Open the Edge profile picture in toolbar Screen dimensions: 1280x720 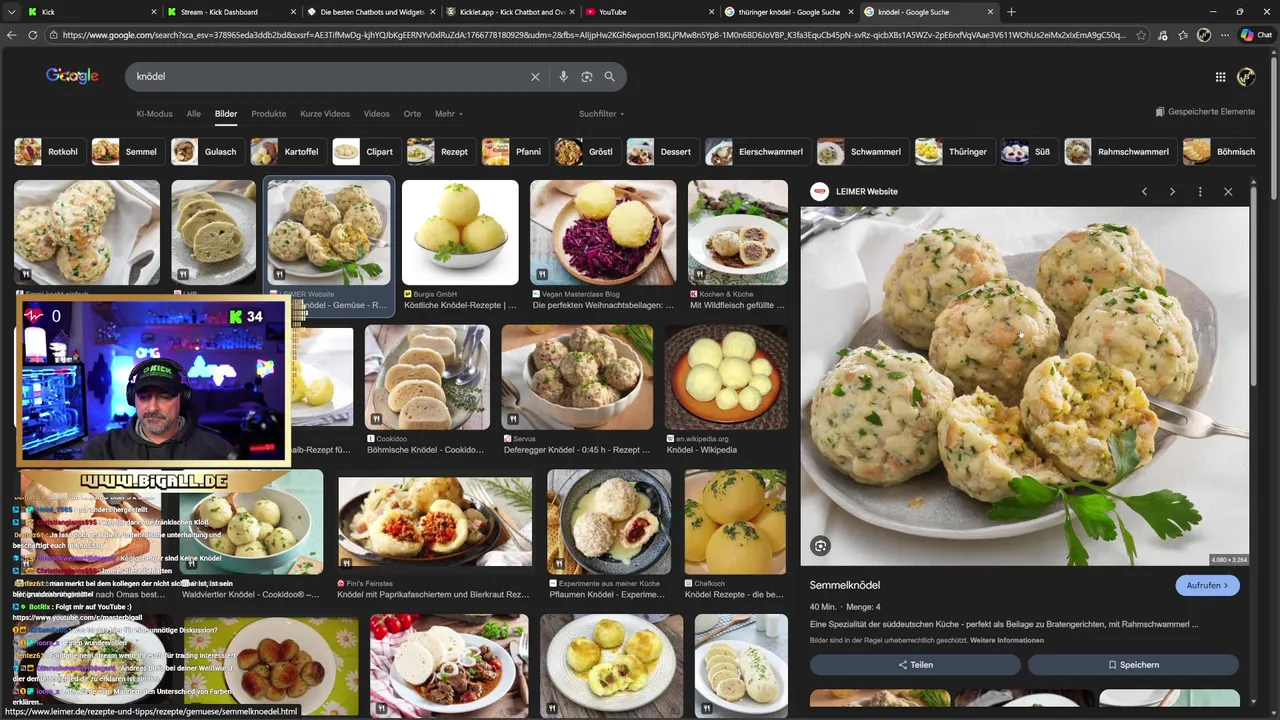tap(1204, 35)
